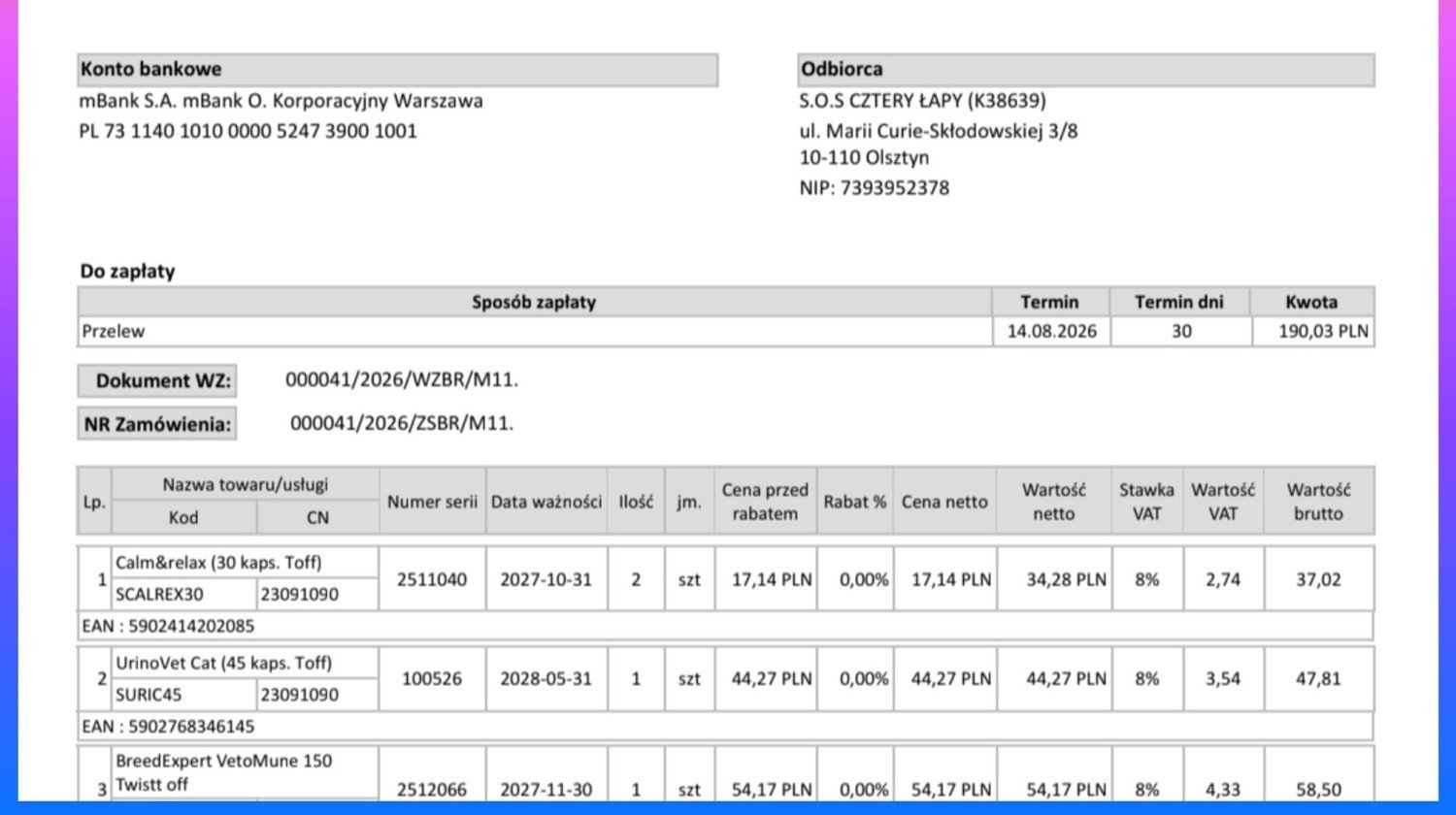The height and width of the screenshot is (815, 1456).
Task: Select recipient name S.O.S CZTERY ŁAPY (K38639)
Action: (923, 101)
